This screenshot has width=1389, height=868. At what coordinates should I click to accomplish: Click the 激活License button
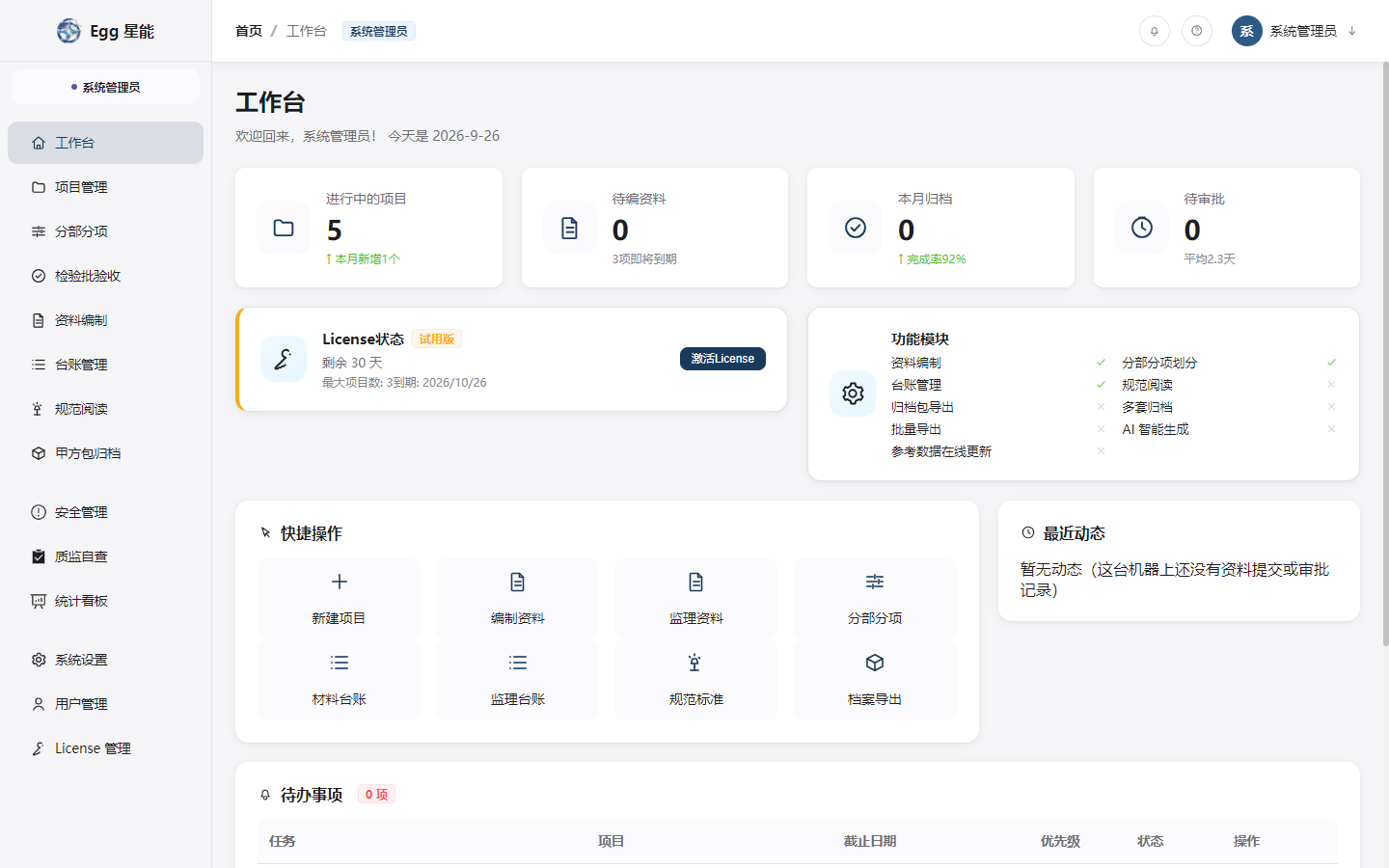click(x=722, y=359)
